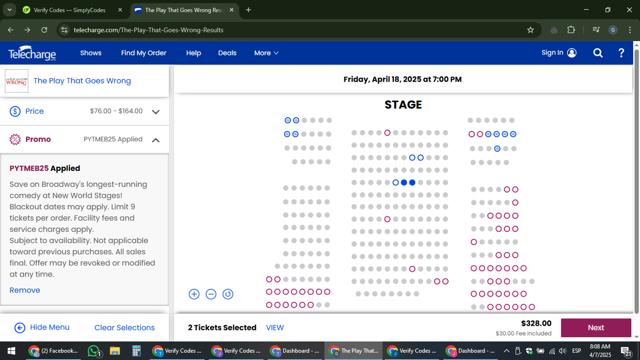The width and height of the screenshot is (640, 360).
Task: Select the magenta seat in first center row
Action: click(387, 133)
